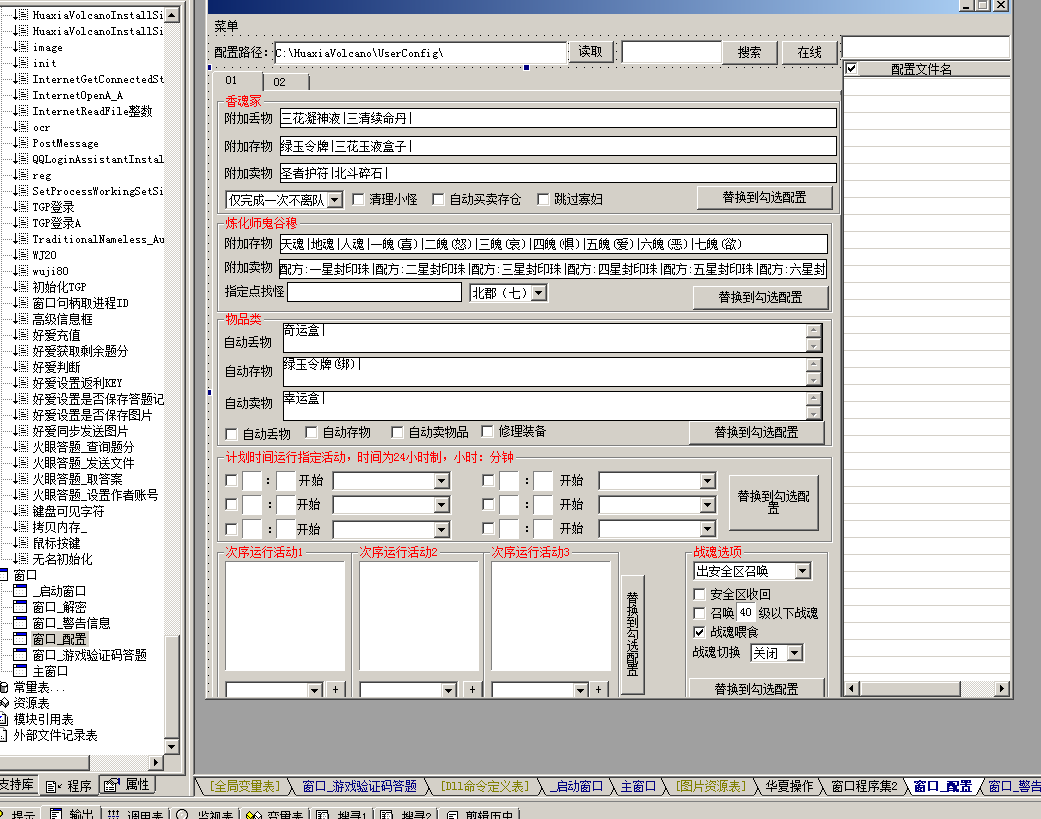The height and width of the screenshot is (819, 1041).
Task: Open dropdown under 次序运行活动2 list
Action: [449, 690]
